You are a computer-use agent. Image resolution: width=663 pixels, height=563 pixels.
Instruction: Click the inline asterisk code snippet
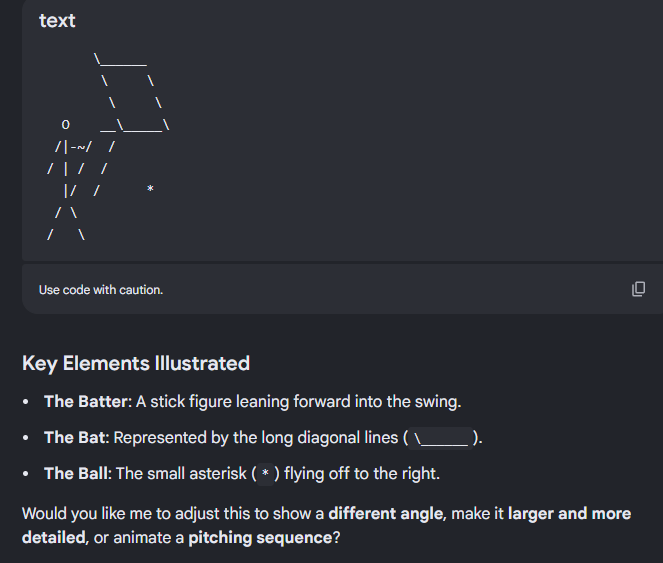coord(265,474)
